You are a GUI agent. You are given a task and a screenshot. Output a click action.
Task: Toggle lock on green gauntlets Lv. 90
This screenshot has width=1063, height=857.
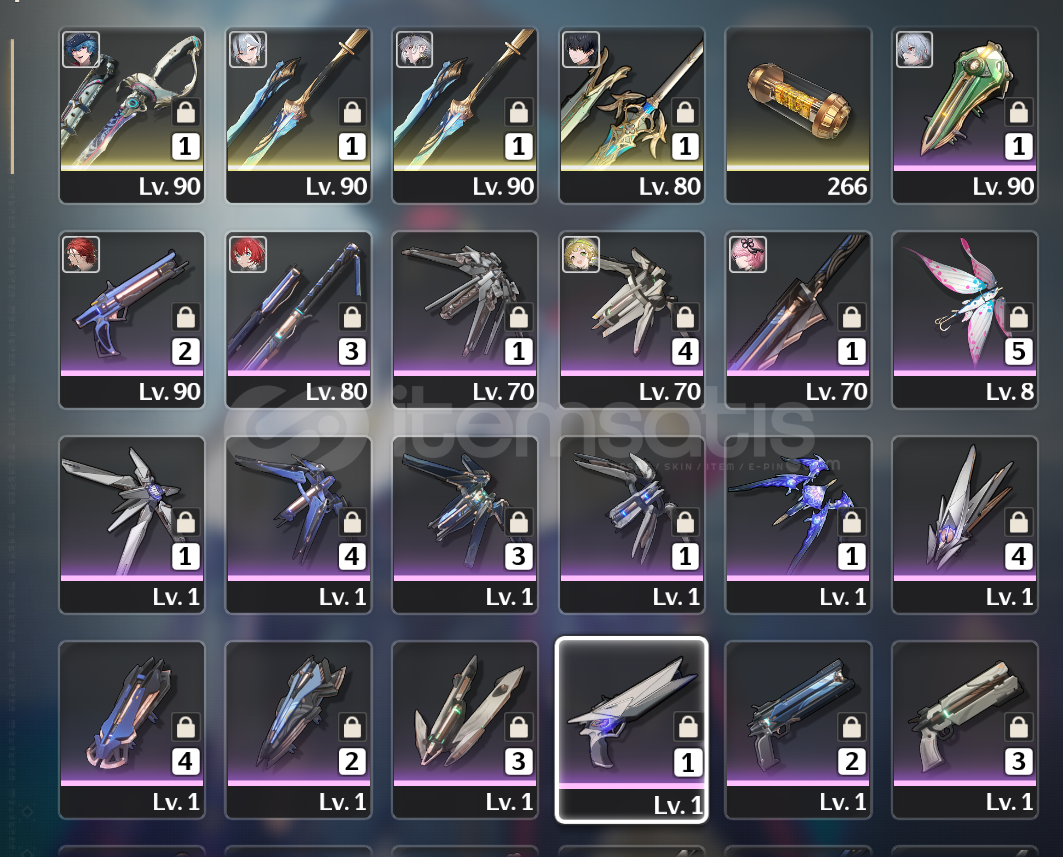click(1018, 111)
